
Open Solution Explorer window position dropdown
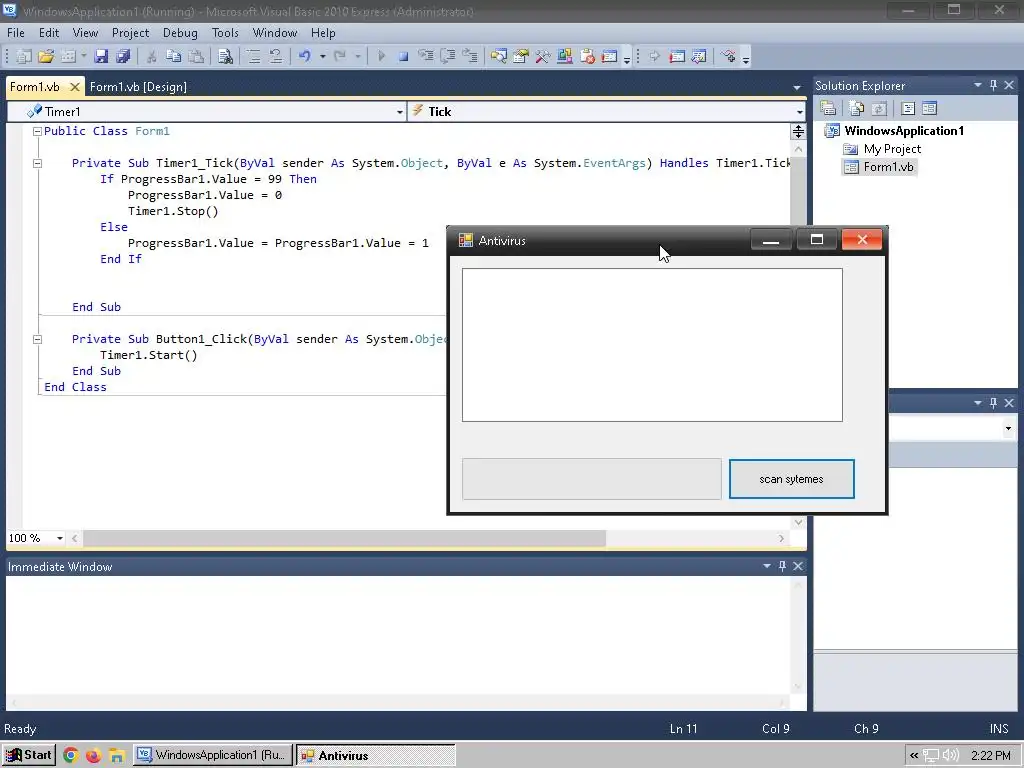pos(978,86)
